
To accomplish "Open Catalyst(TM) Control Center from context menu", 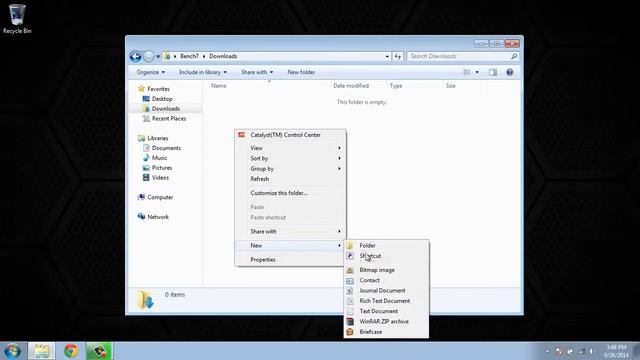I will (x=290, y=135).
